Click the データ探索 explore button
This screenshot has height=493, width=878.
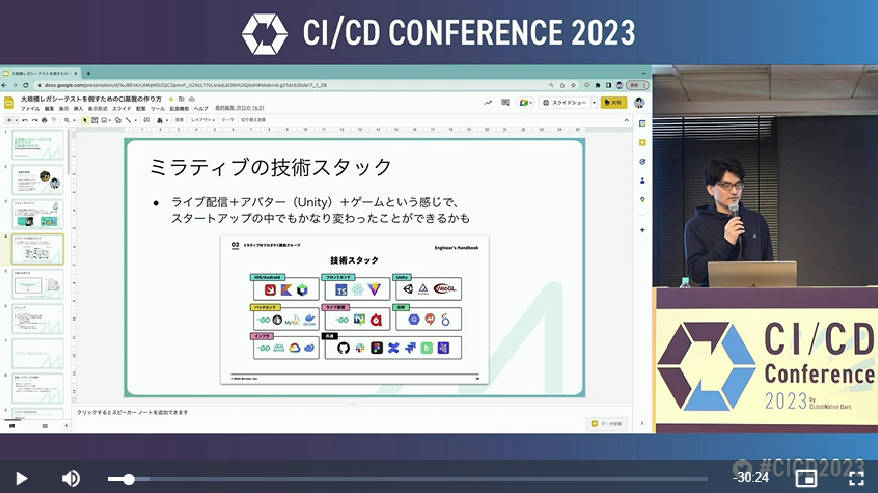(x=606, y=424)
